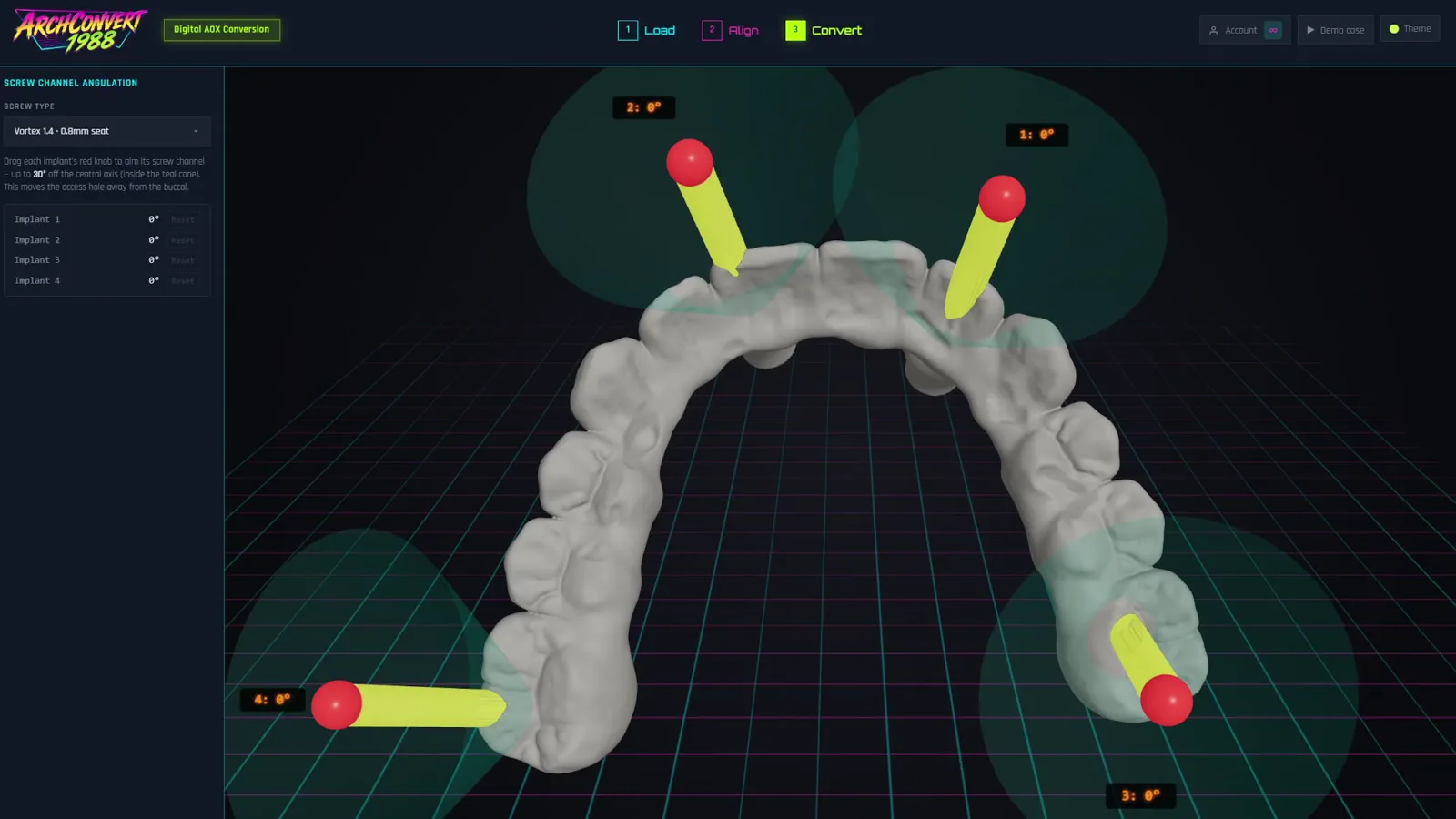Select the 'Implant 1' row label
The height and width of the screenshot is (819, 1456).
click(x=37, y=219)
